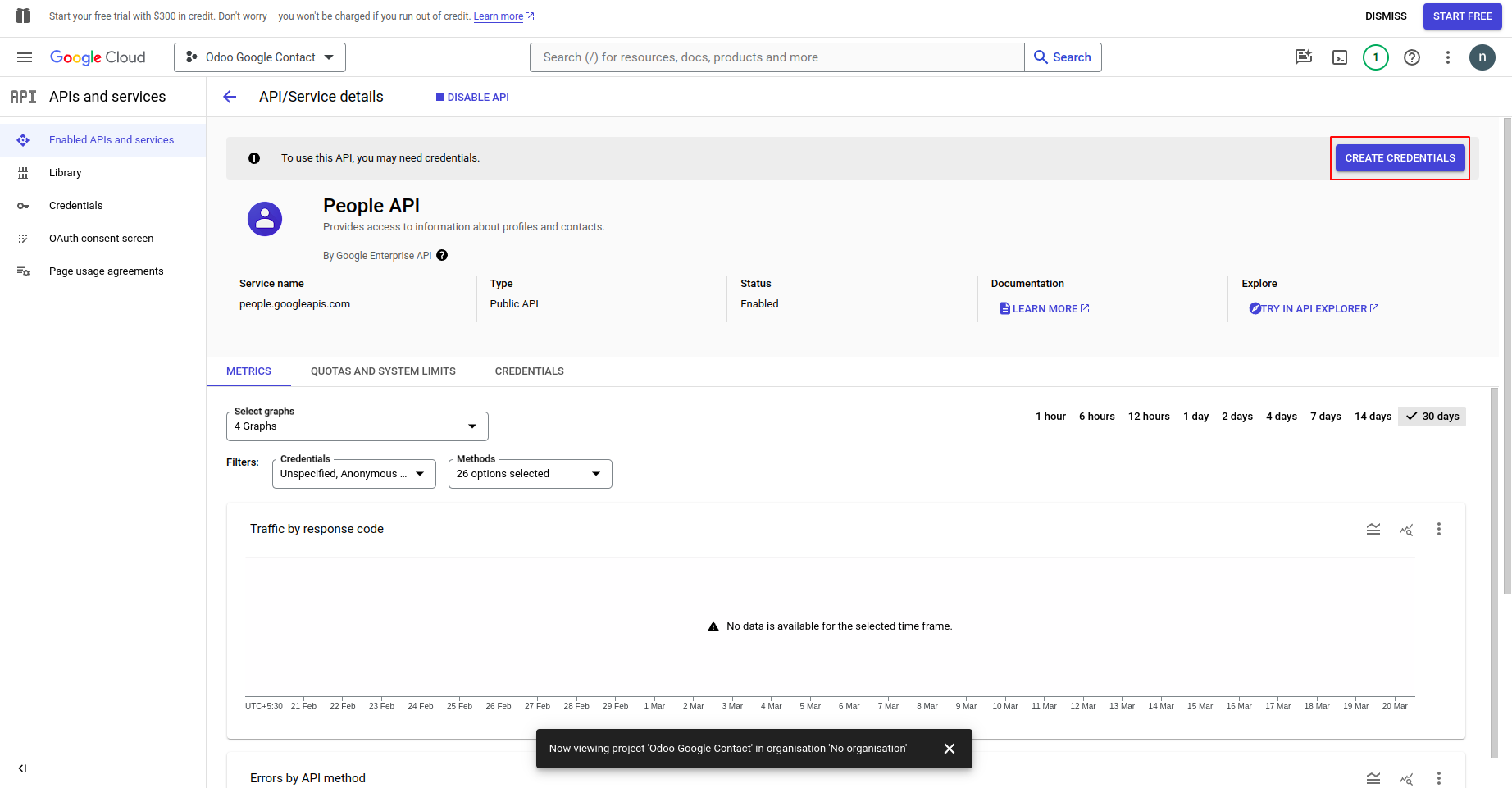Open the help question mark icon

pos(1412,57)
